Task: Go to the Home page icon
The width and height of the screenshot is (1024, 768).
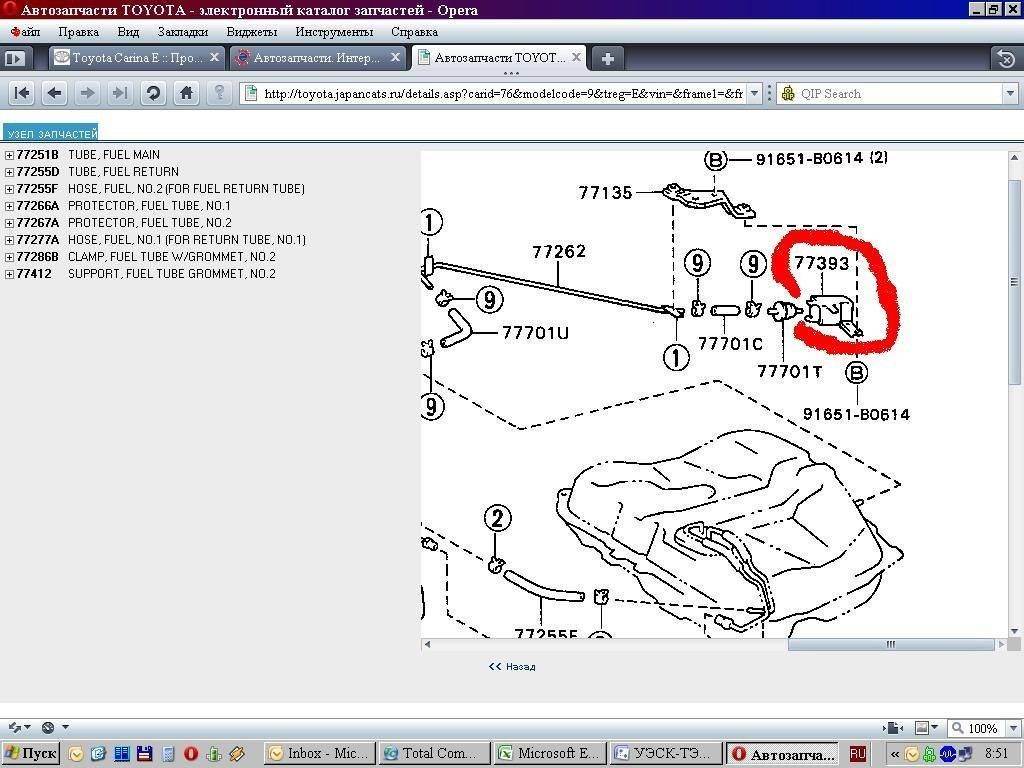Action: [x=186, y=93]
